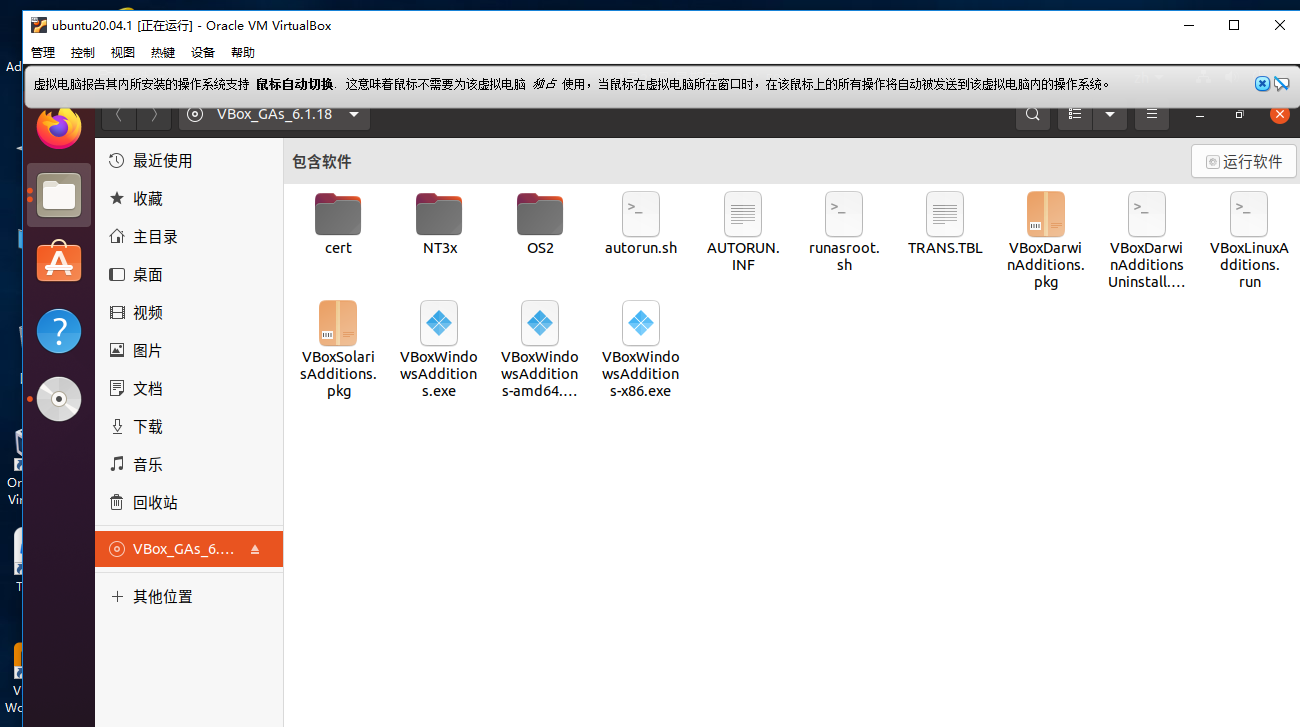Eject the VBox_GAs disc

(255, 549)
